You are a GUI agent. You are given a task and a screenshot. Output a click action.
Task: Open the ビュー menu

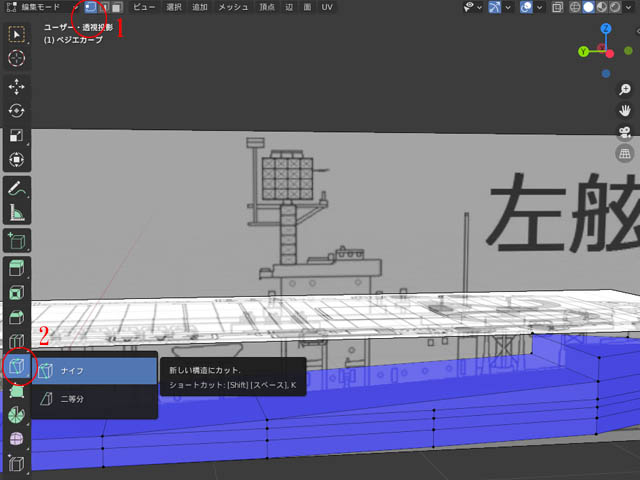pos(144,7)
